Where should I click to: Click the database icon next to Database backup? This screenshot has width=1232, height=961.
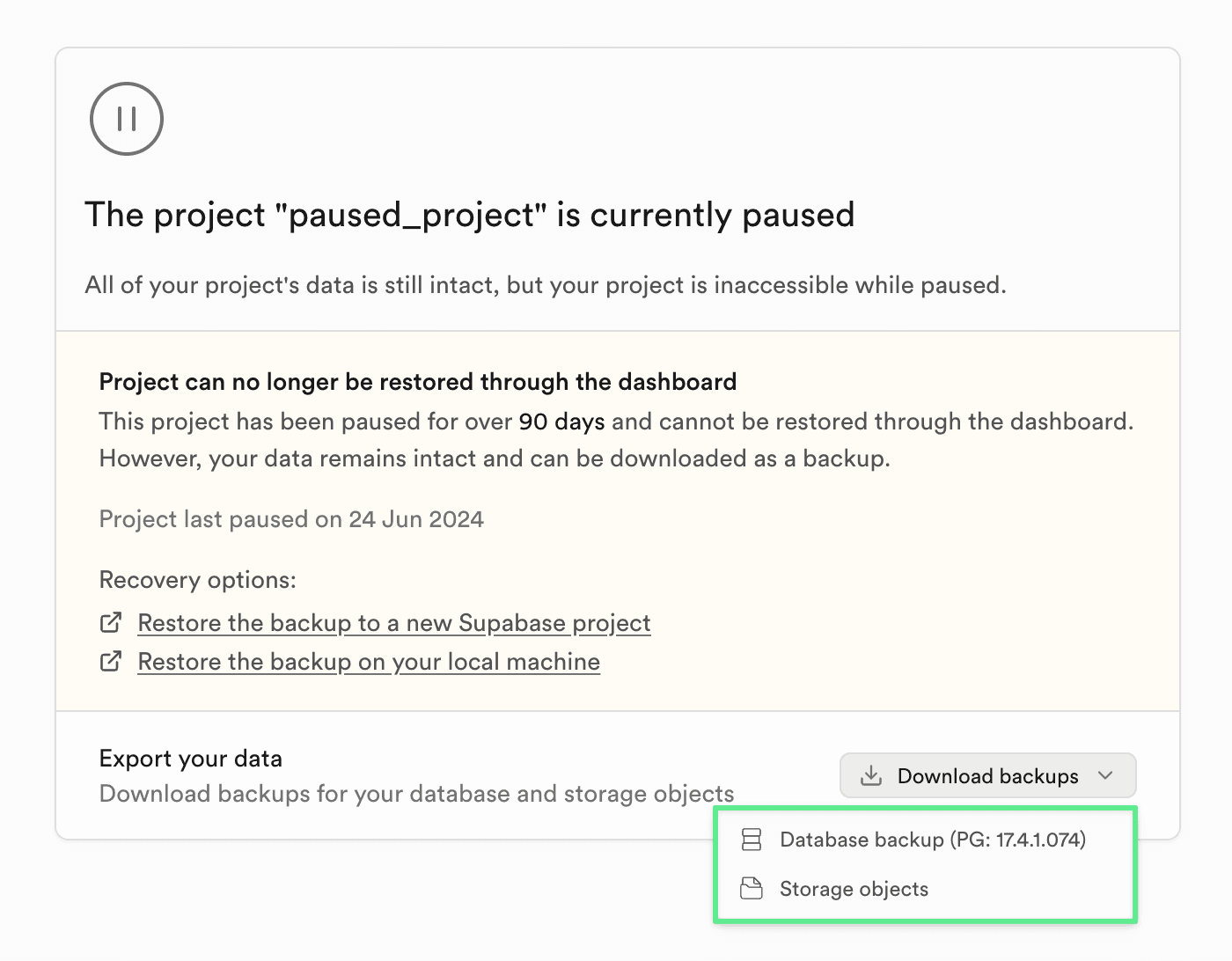pyautogui.click(x=752, y=840)
